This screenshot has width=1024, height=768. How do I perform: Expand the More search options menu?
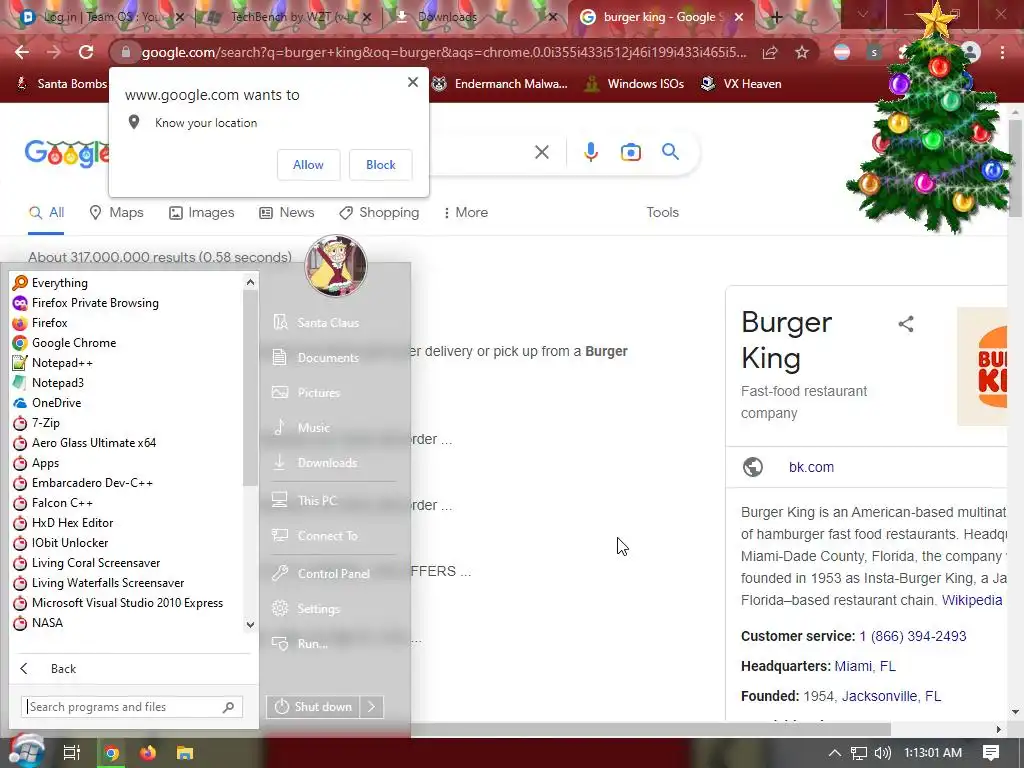(x=466, y=212)
